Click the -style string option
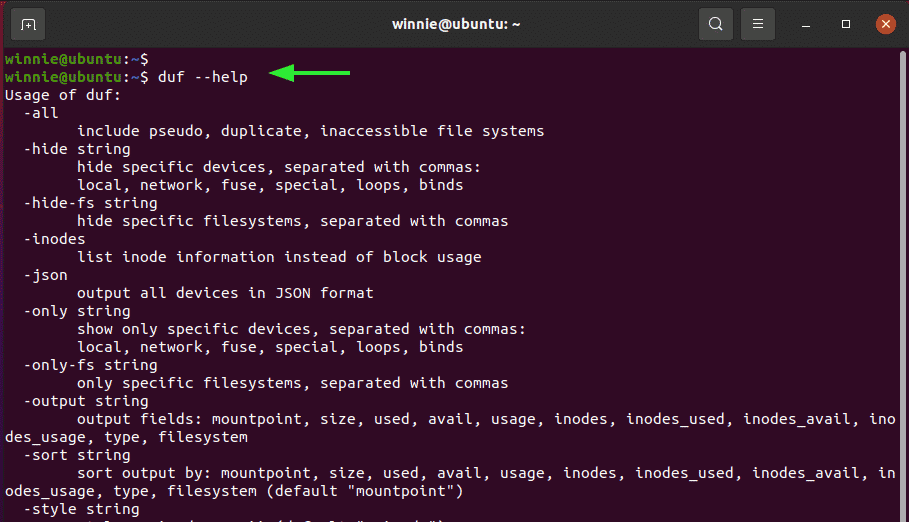Screen dimensions: 909x522 82,509
